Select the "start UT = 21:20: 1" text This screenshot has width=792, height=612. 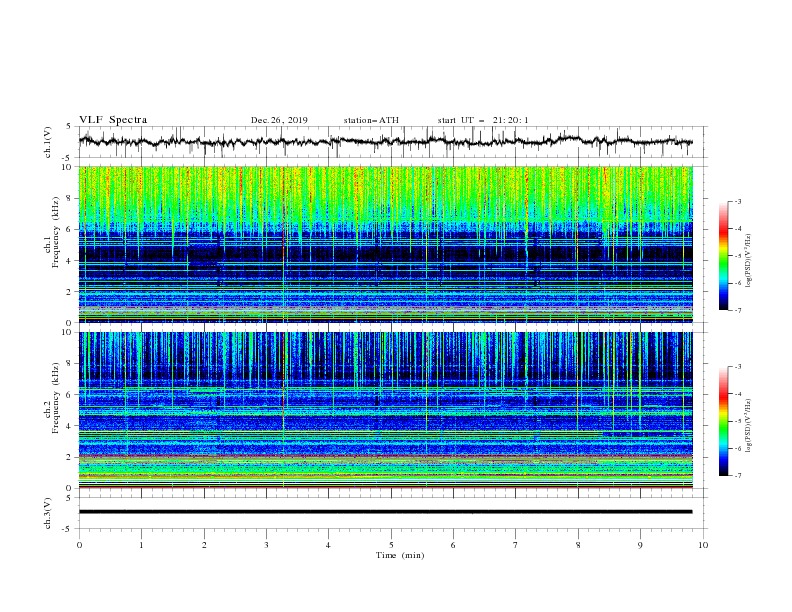(483, 120)
